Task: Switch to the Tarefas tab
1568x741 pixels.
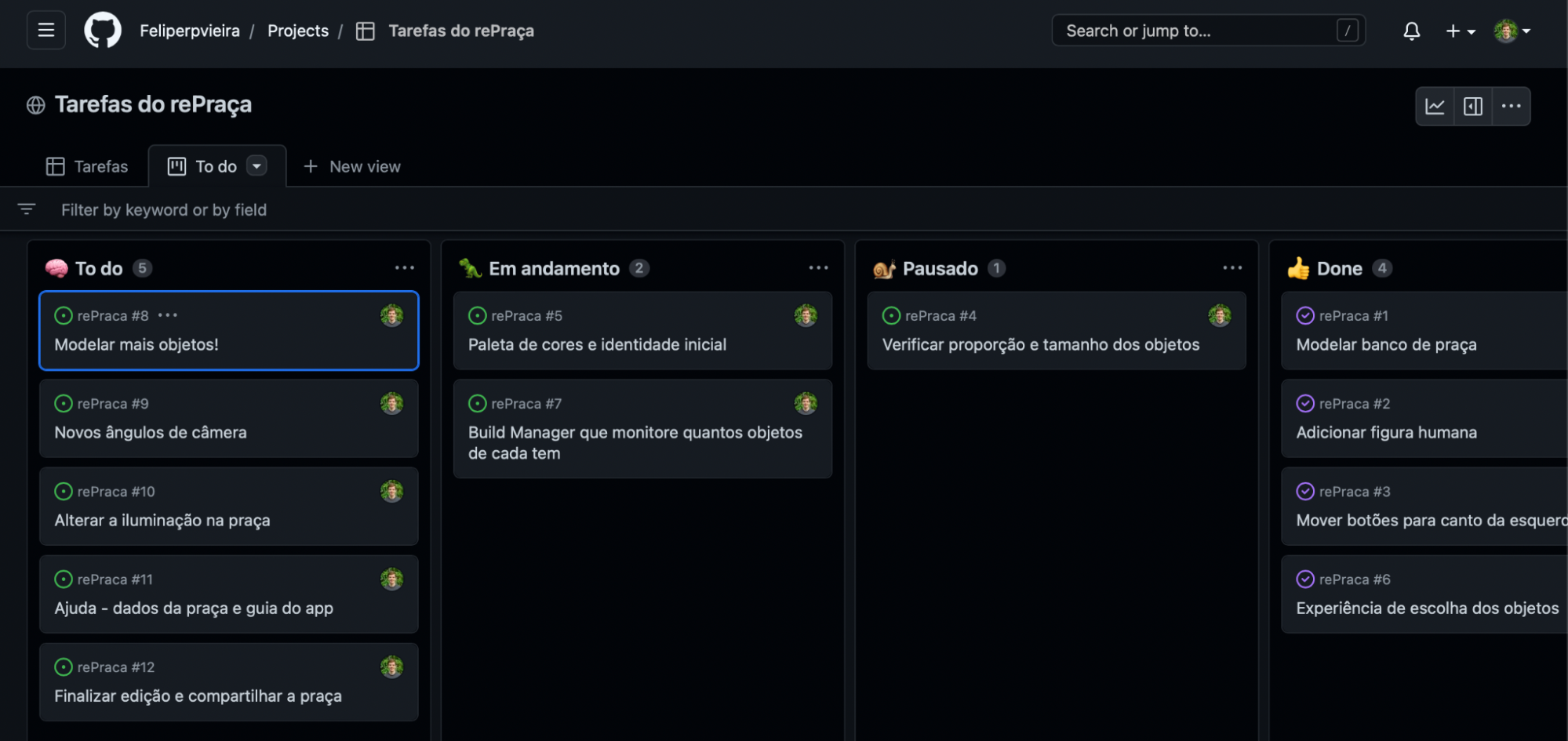Action: pos(86,166)
